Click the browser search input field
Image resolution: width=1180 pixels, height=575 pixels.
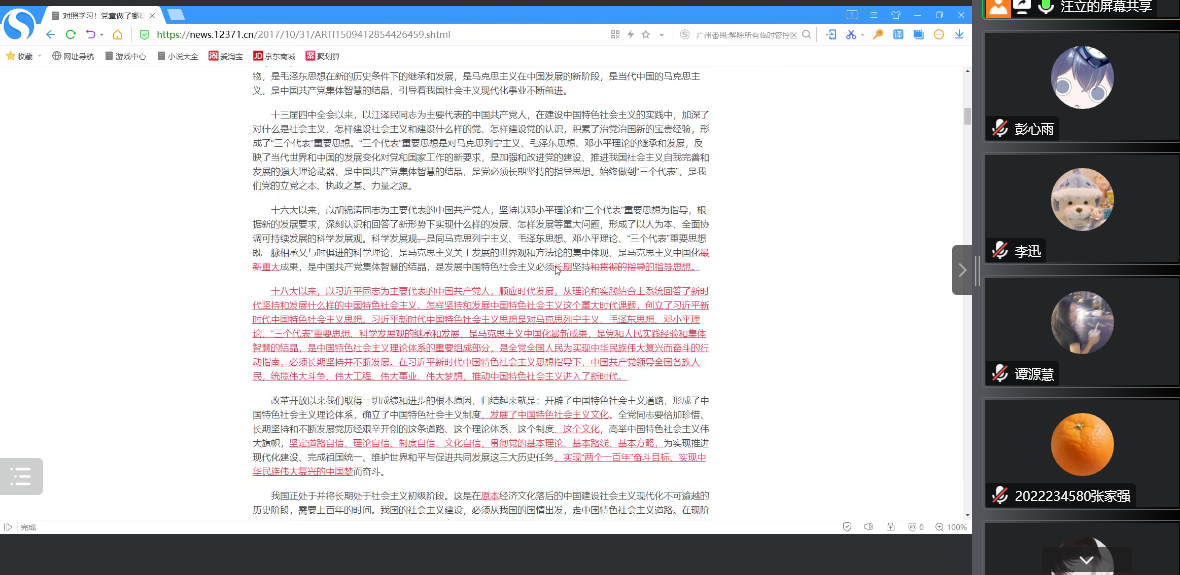(750, 34)
